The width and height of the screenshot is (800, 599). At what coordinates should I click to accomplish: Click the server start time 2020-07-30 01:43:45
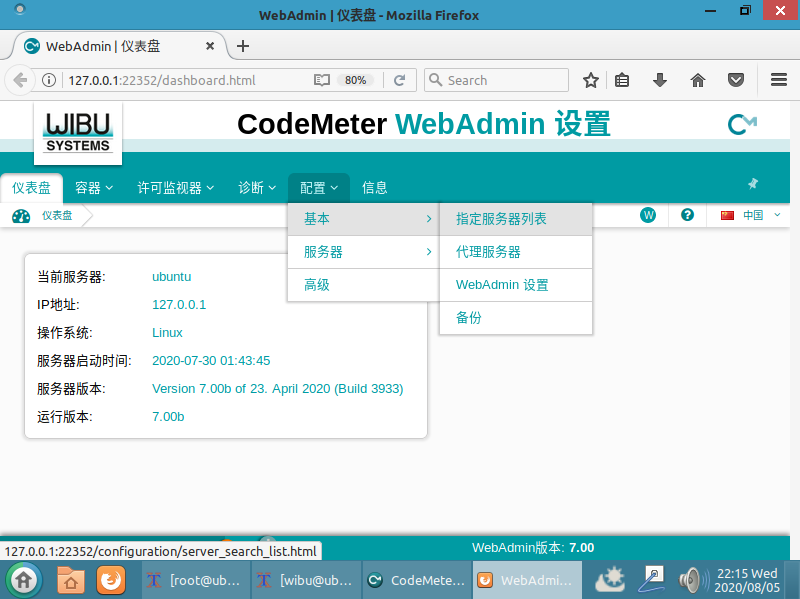(x=211, y=361)
